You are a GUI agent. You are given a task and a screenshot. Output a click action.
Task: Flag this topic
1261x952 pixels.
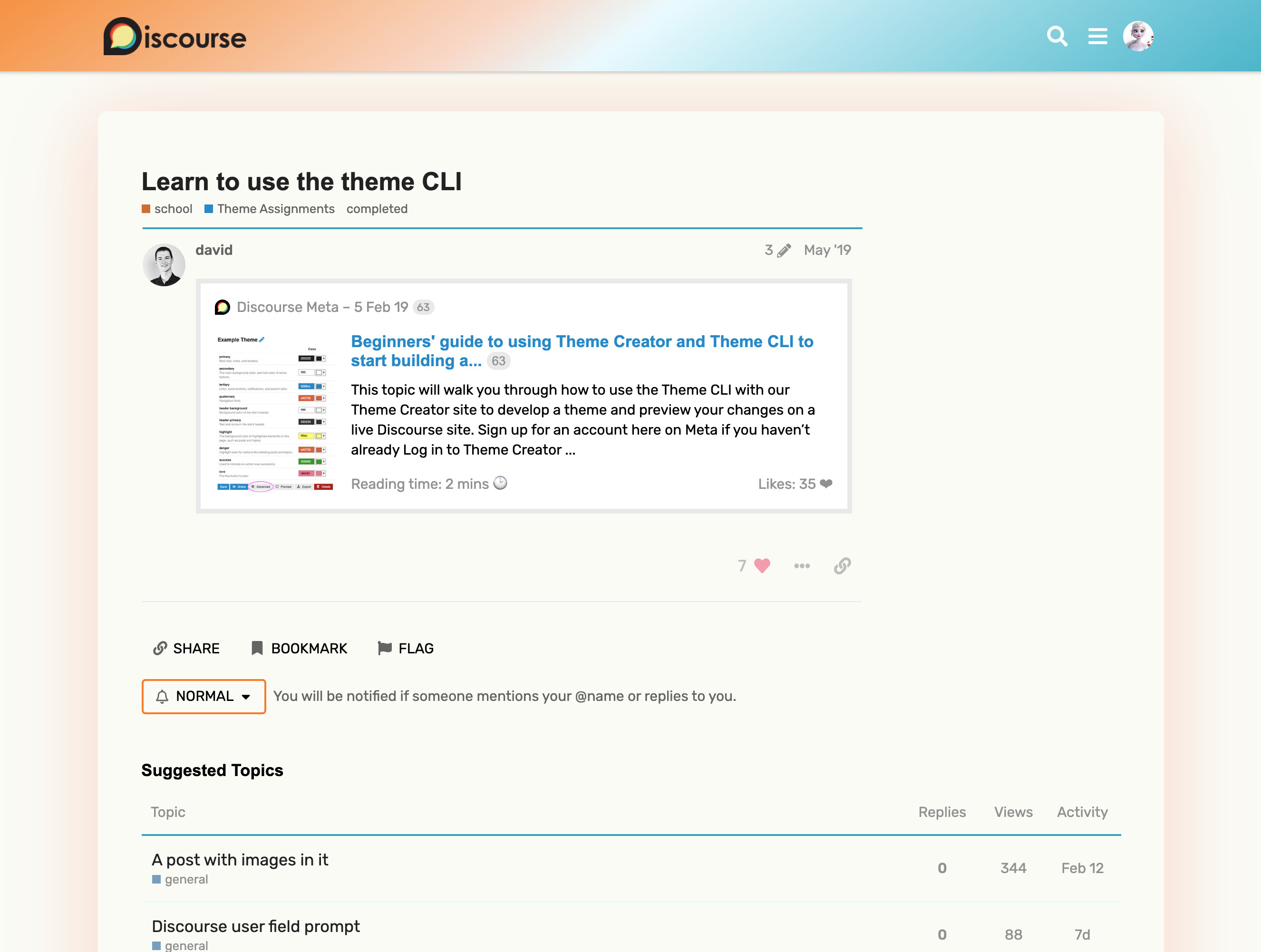pos(405,648)
